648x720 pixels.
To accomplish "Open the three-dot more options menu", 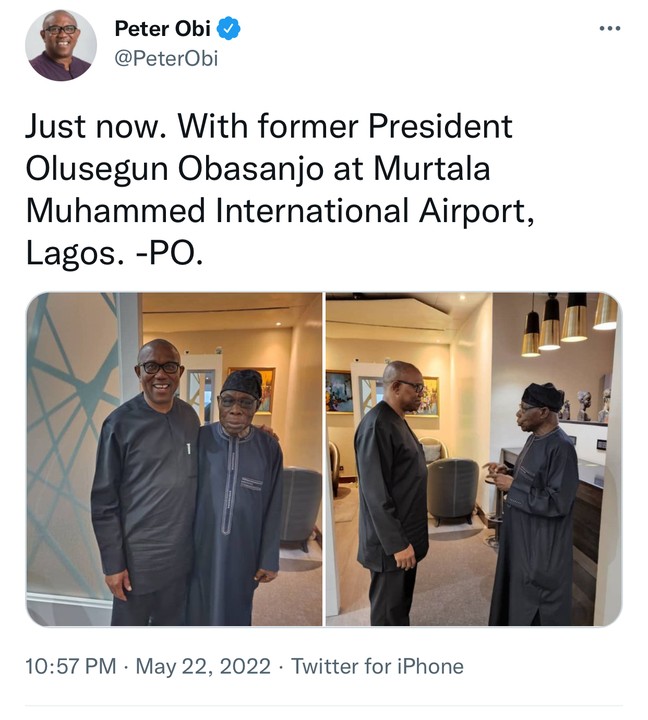I will coord(609,28).
